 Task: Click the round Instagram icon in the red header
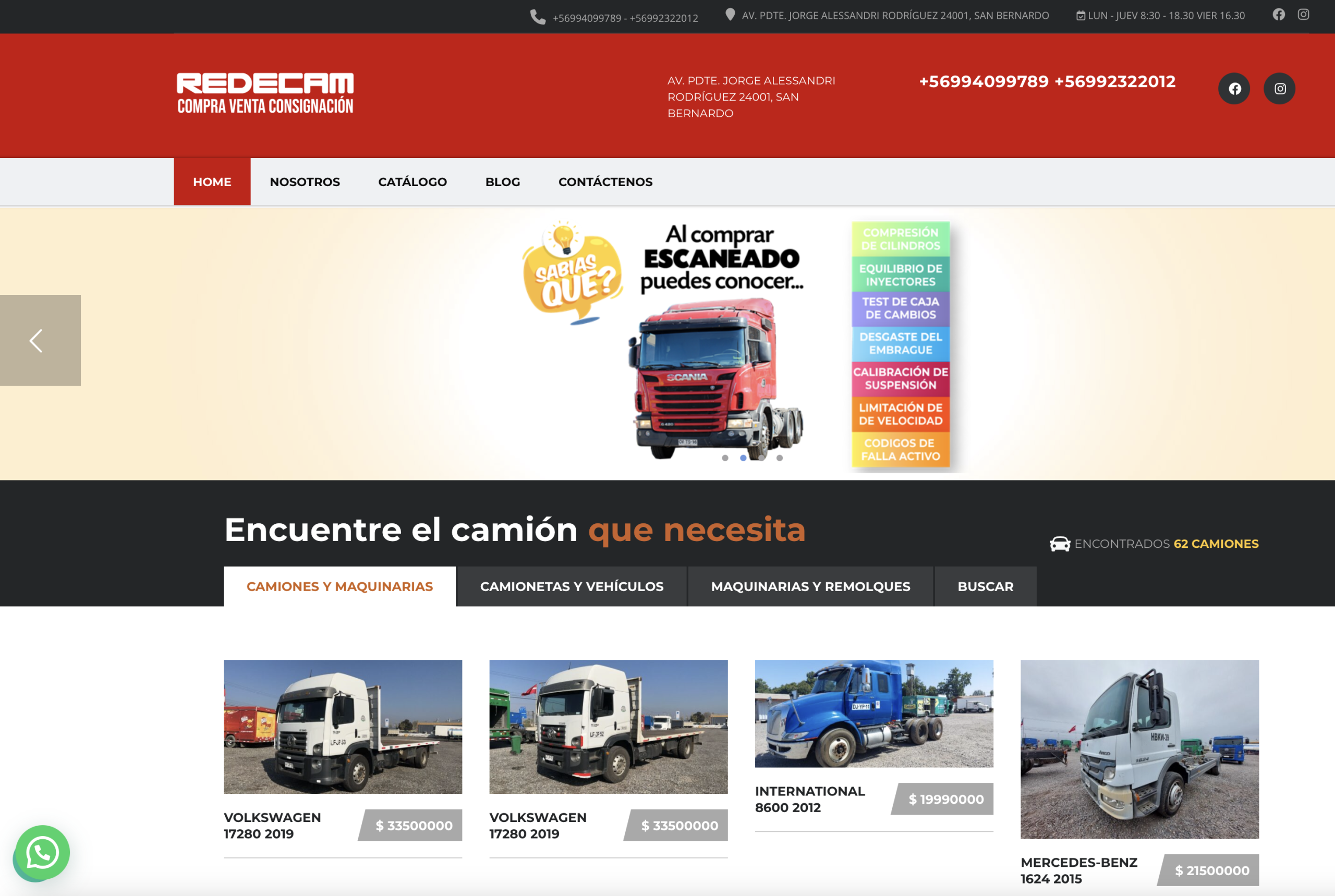1279,89
